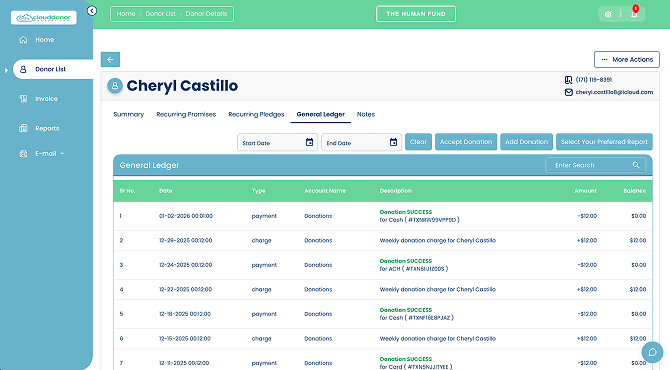670x370 pixels.
Task: Switch to the Recurring Pledges tab
Action: [256, 115]
